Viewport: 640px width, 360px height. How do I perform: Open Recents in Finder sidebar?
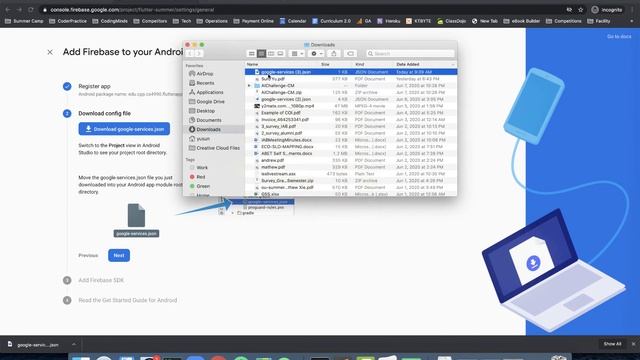205,83
